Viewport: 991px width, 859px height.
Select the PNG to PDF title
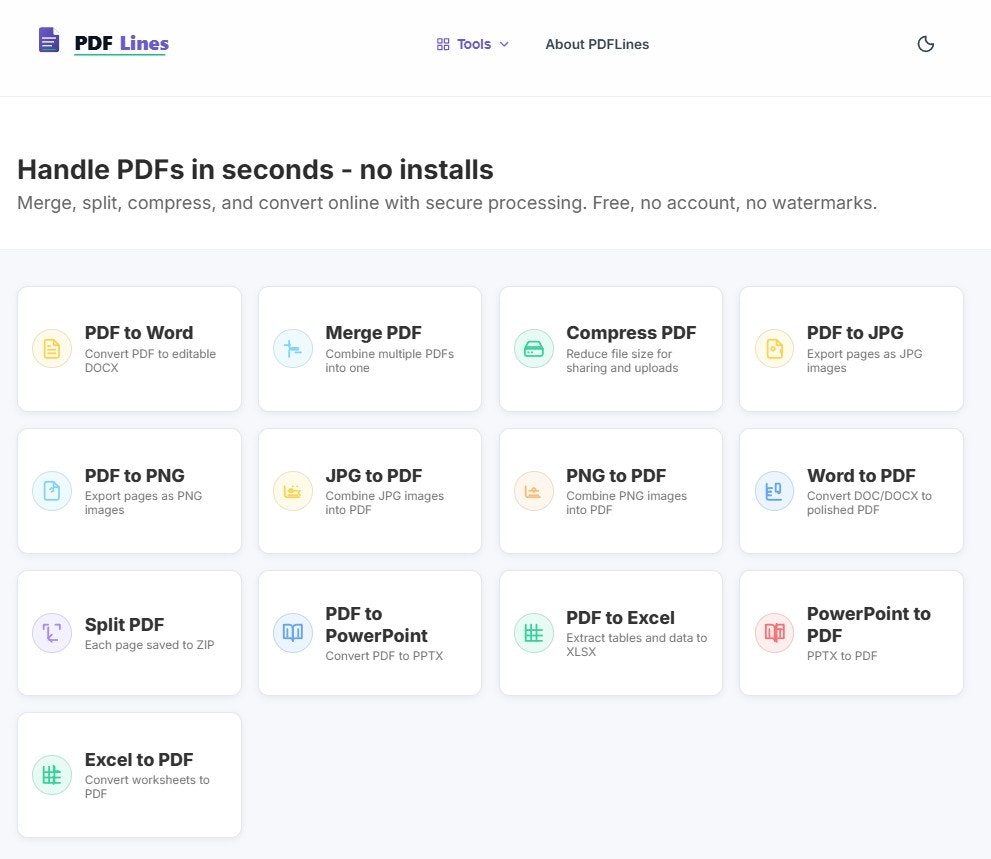tap(616, 475)
